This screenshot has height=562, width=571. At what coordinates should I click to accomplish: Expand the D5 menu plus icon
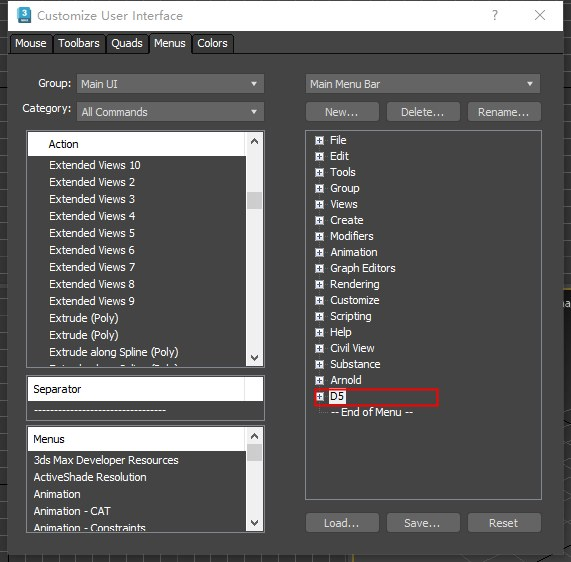coord(319,396)
